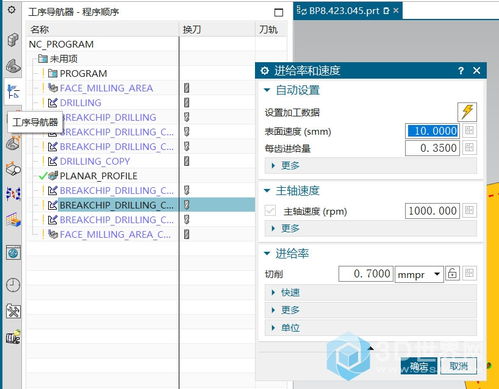Click the calculator icon beside 每齿进给量 field
Screen dimensions: 499x389
469,147
